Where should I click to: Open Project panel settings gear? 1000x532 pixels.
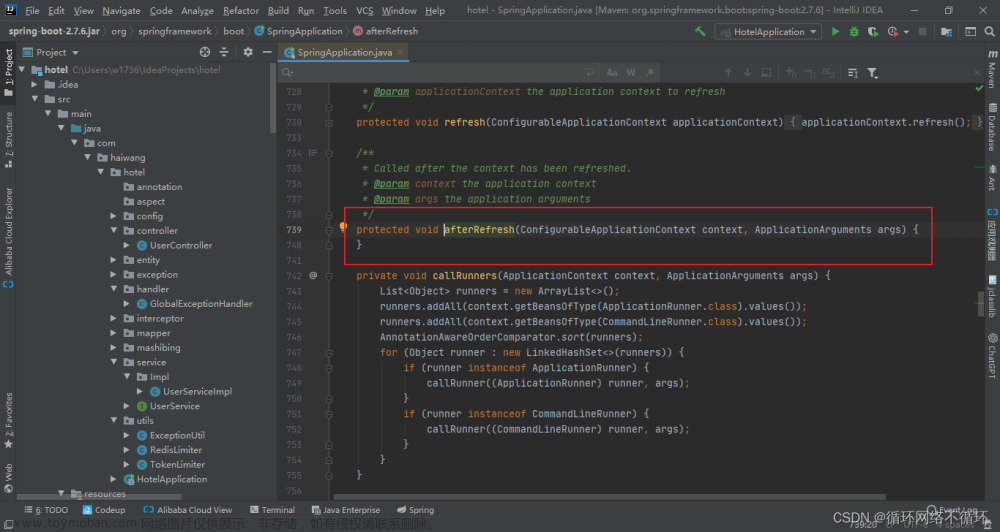248,52
